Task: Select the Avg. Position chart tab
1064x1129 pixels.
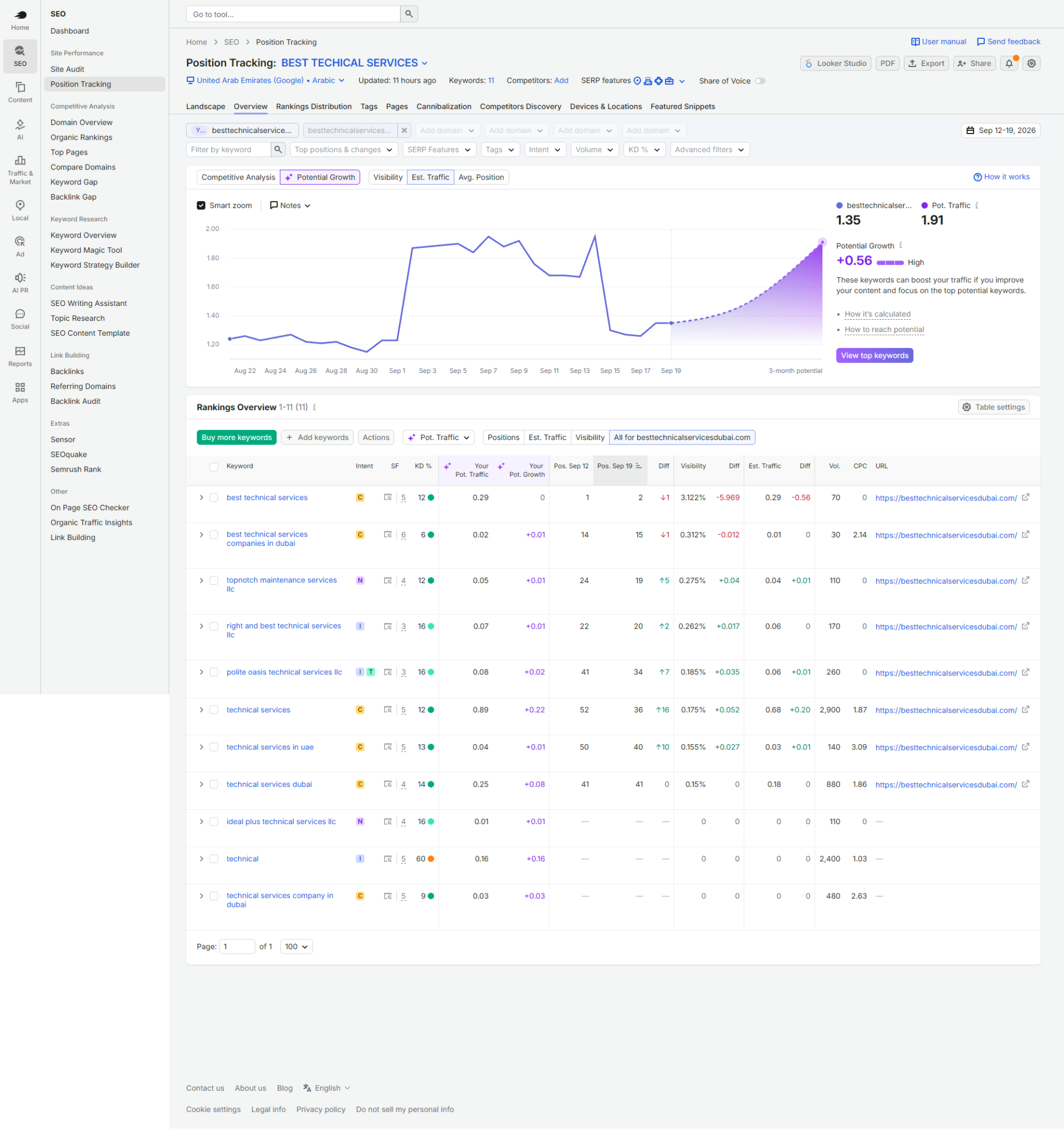Action: [x=481, y=177]
